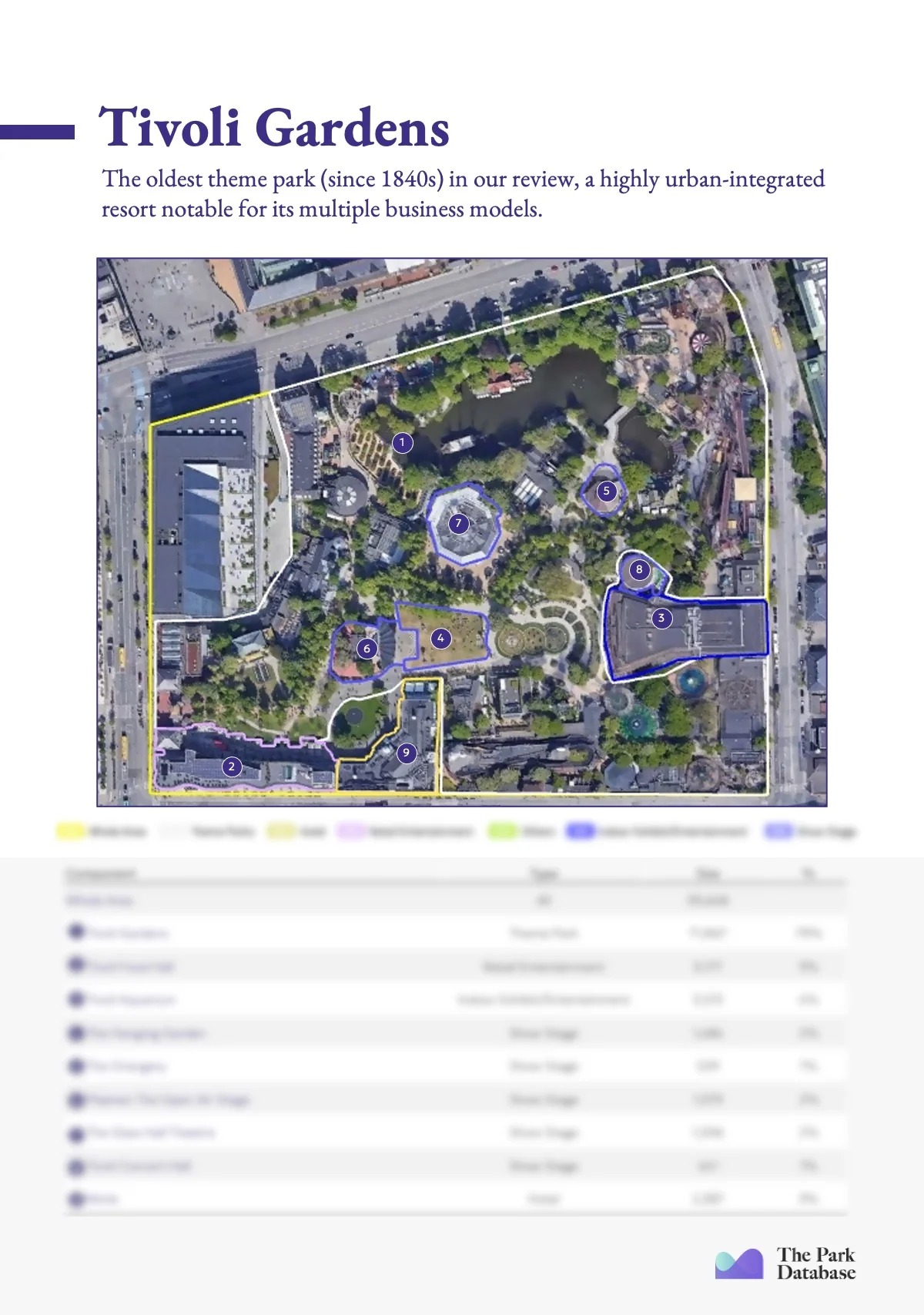The height and width of the screenshot is (1315, 924).
Task: Select map marker number 2
Action: click(231, 767)
